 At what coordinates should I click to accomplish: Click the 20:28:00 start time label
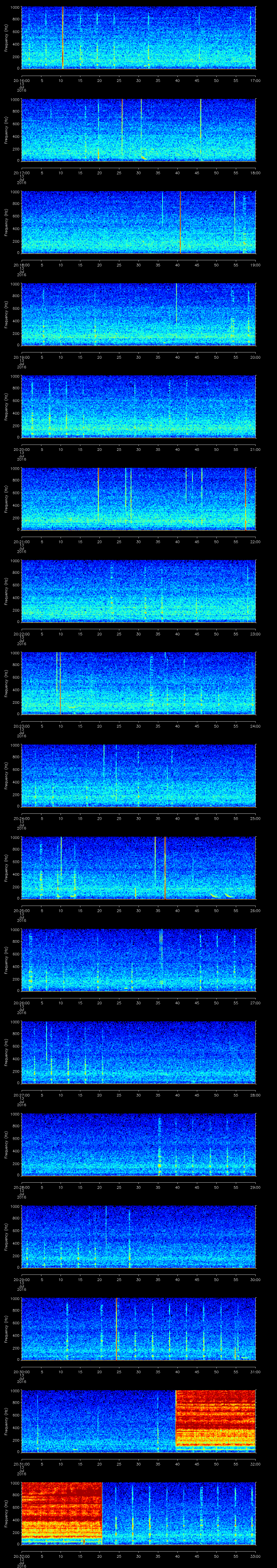click(x=21, y=1187)
